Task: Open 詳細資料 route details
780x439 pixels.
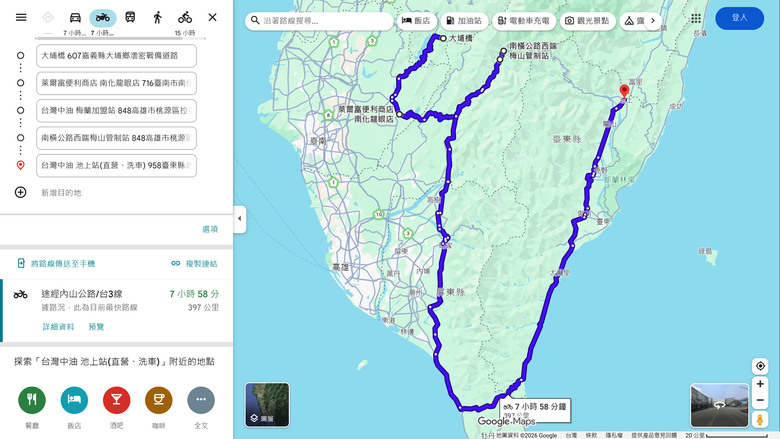Action: coord(58,327)
